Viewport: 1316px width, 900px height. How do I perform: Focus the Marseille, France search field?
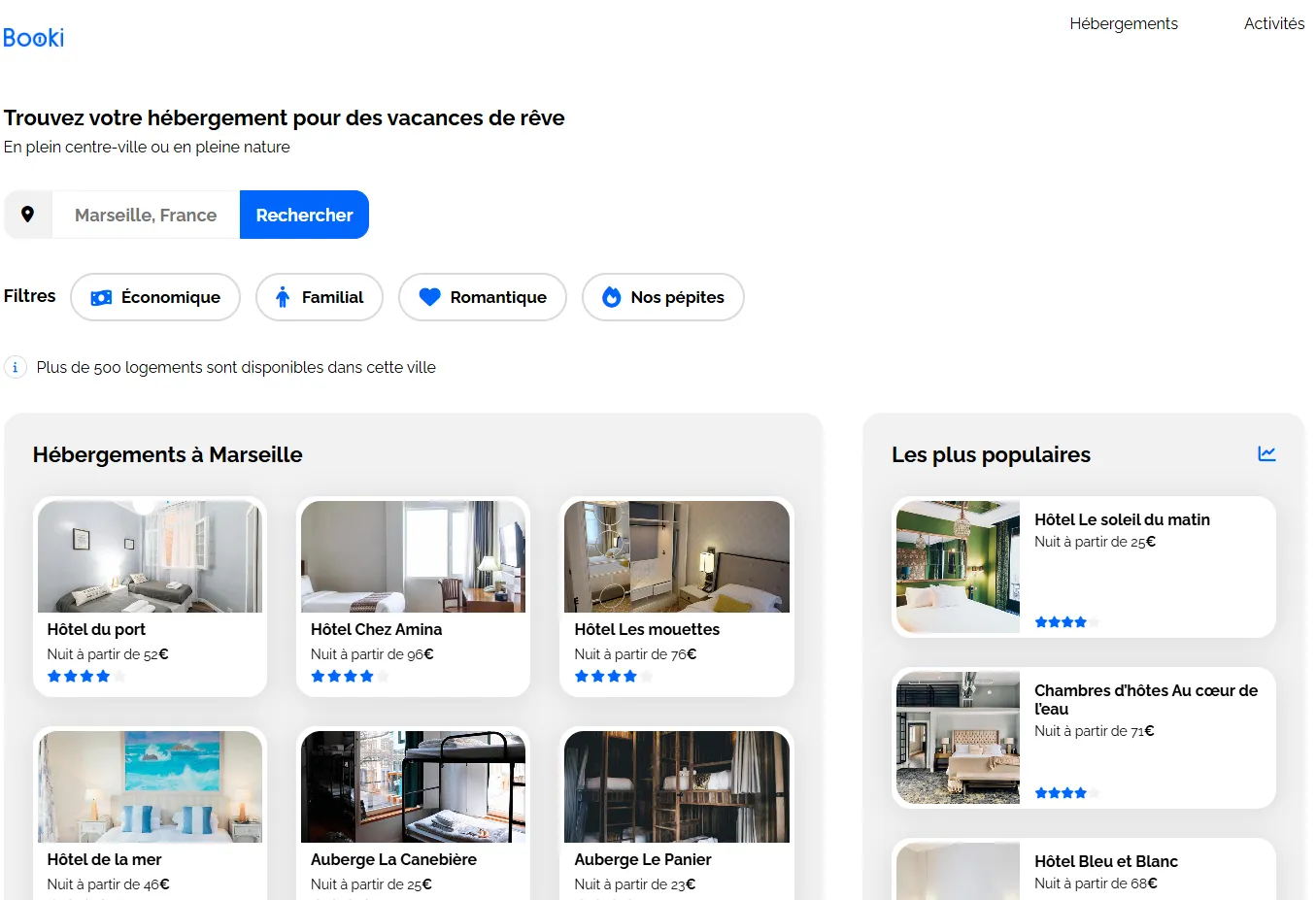click(146, 215)
